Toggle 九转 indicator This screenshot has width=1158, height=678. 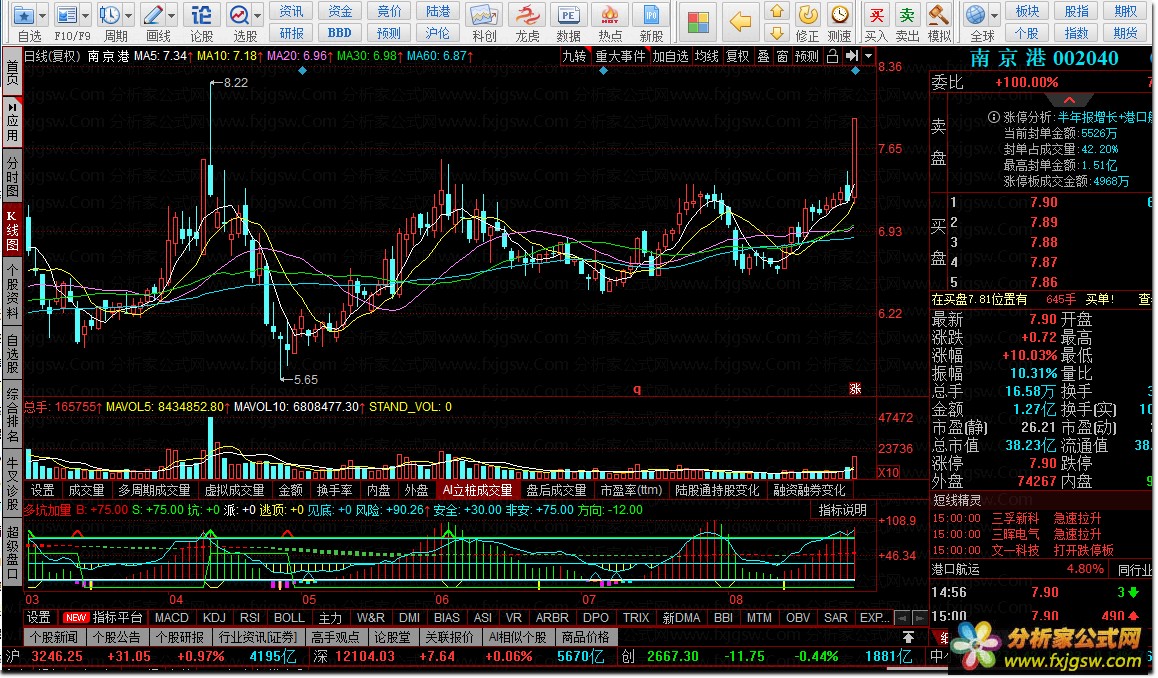[574, 56]
